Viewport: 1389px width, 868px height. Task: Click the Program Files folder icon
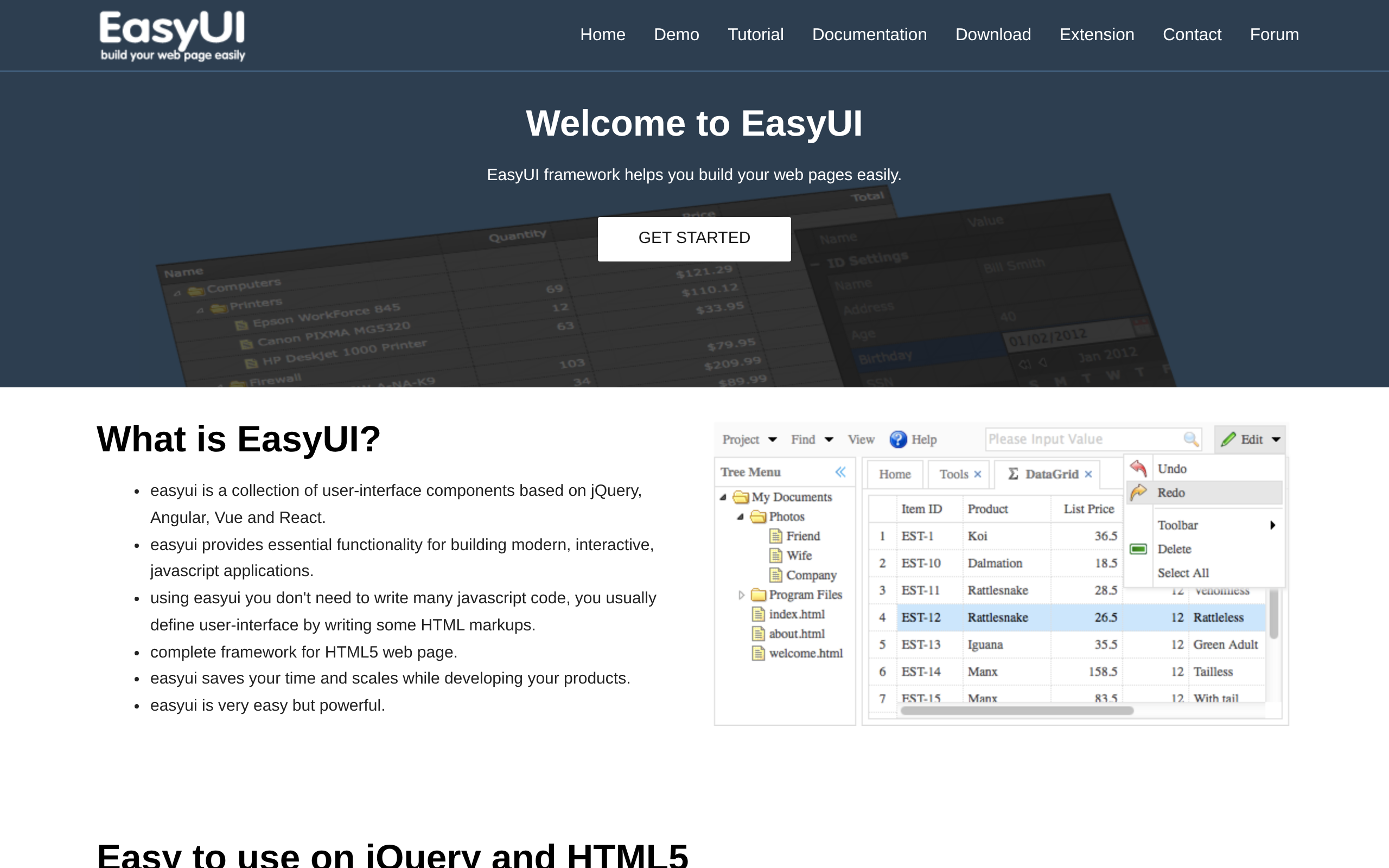click(x=757, y=594)
